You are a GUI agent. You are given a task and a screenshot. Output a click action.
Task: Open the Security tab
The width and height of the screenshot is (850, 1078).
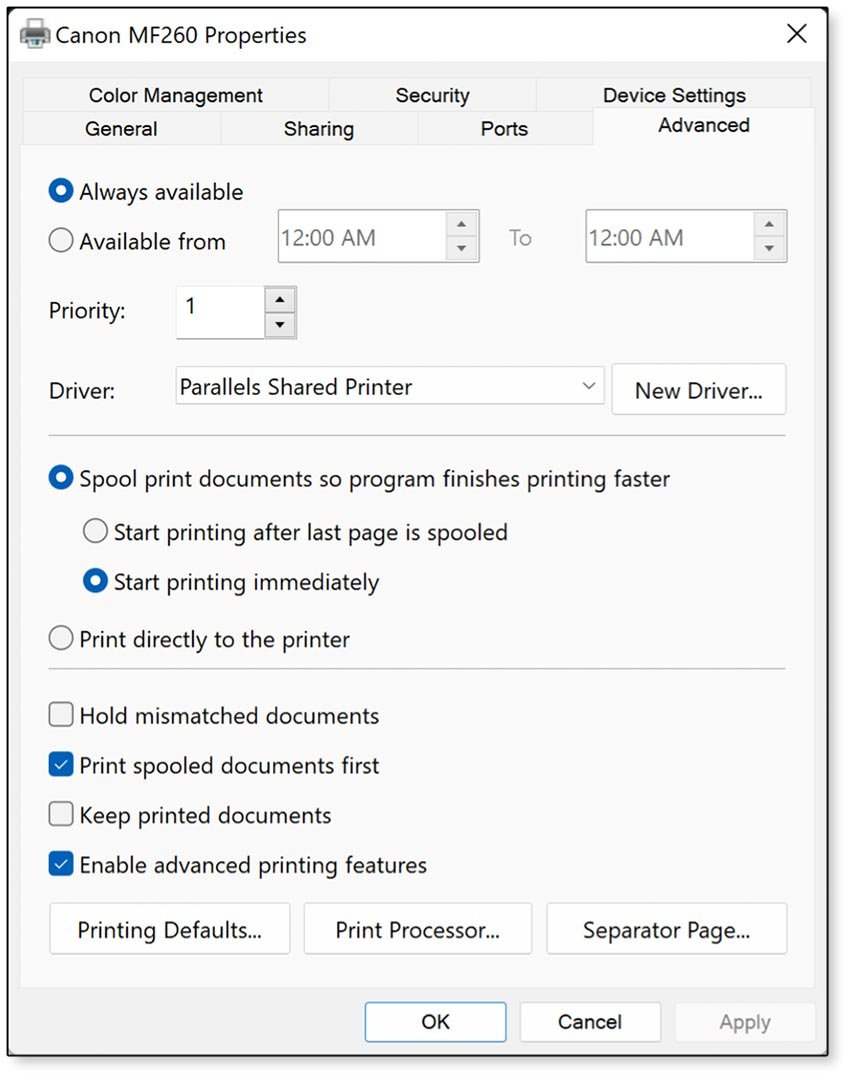click(x=433, y=95)
